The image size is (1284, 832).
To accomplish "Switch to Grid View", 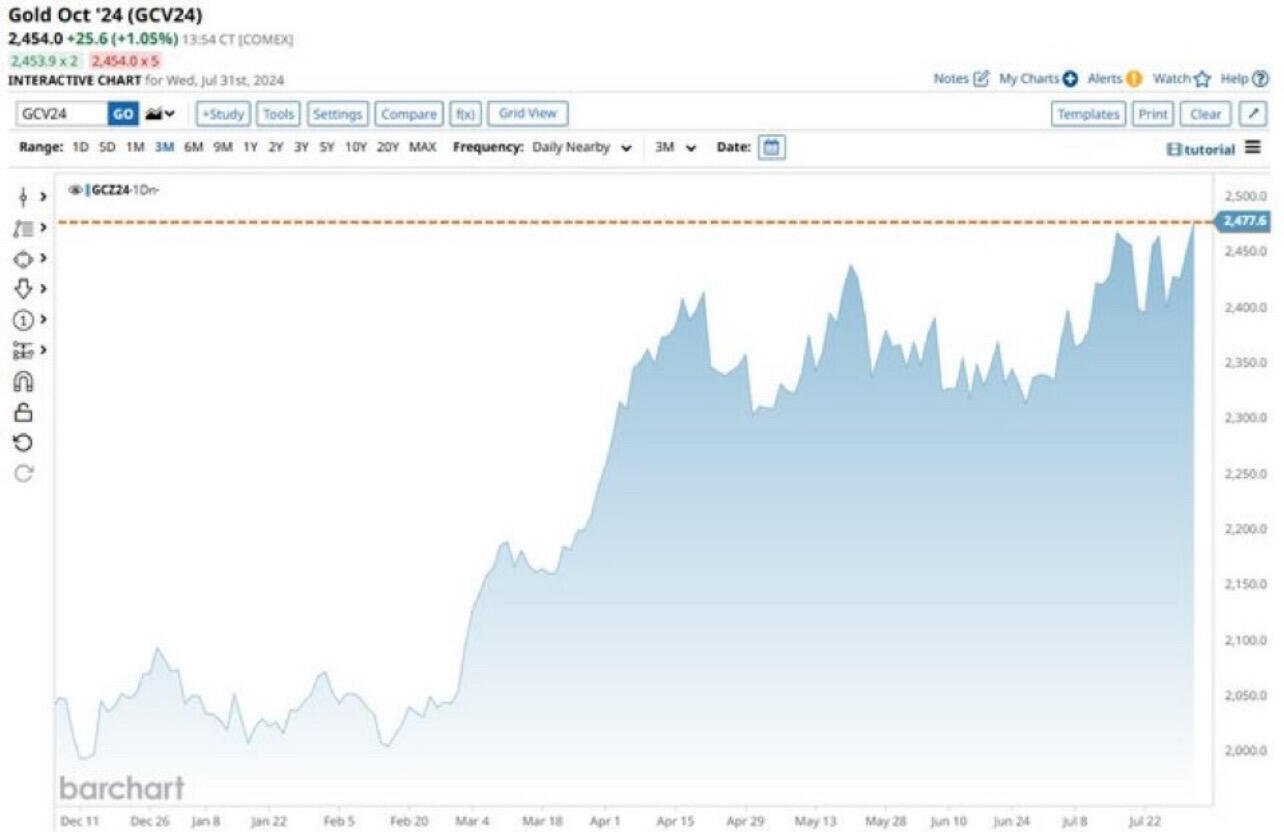I will coord(528,114).
